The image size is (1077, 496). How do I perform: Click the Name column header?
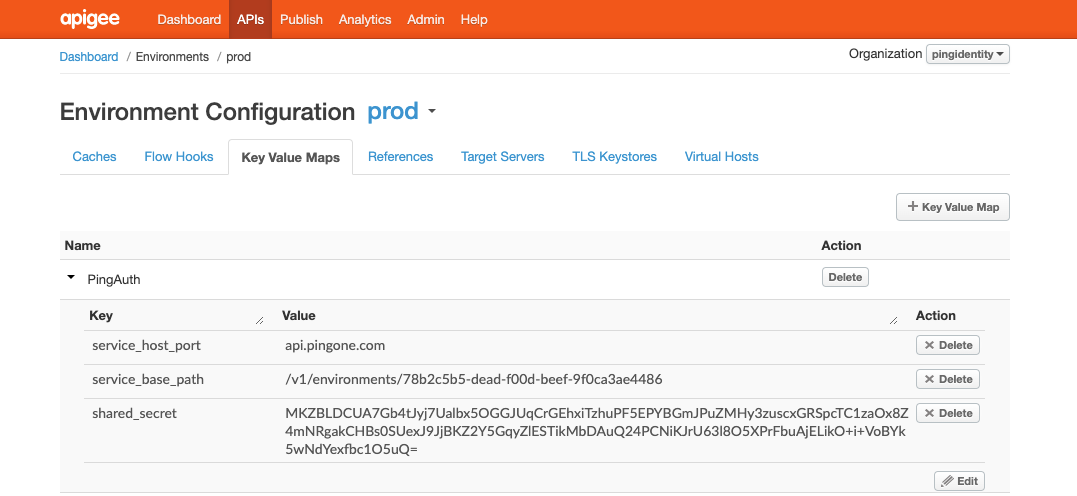click(x=82, y=245)
